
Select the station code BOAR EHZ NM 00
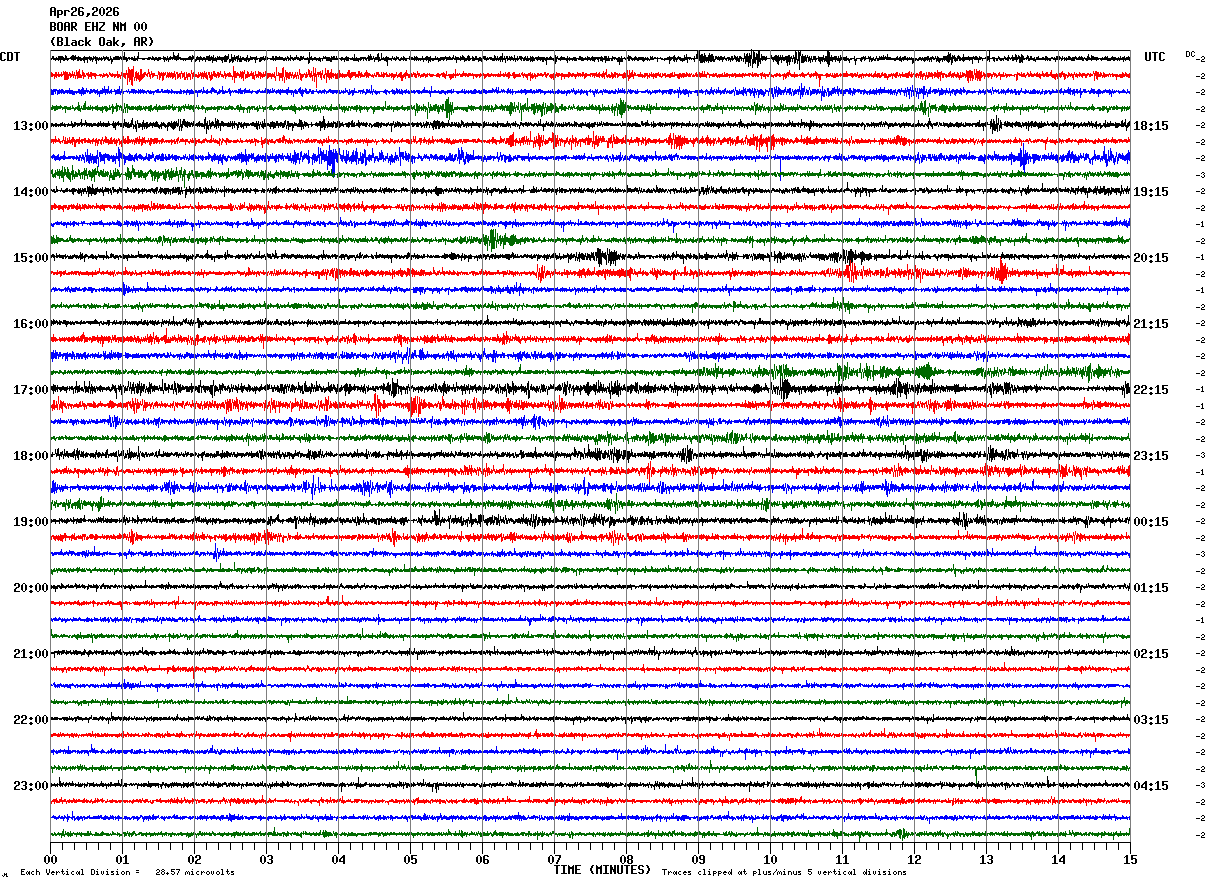pyautogui.click(x=98, y=27)
